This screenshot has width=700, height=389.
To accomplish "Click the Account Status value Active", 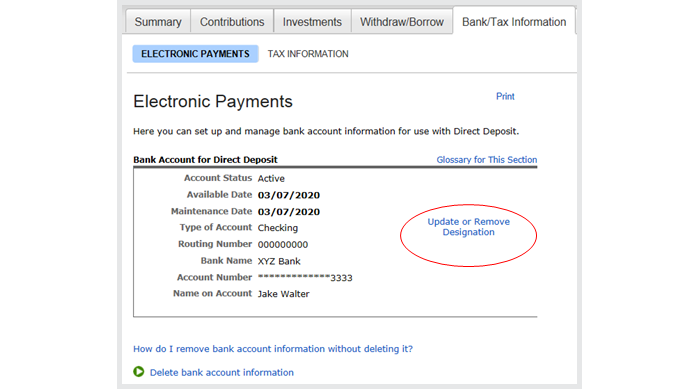I will 271,179.
